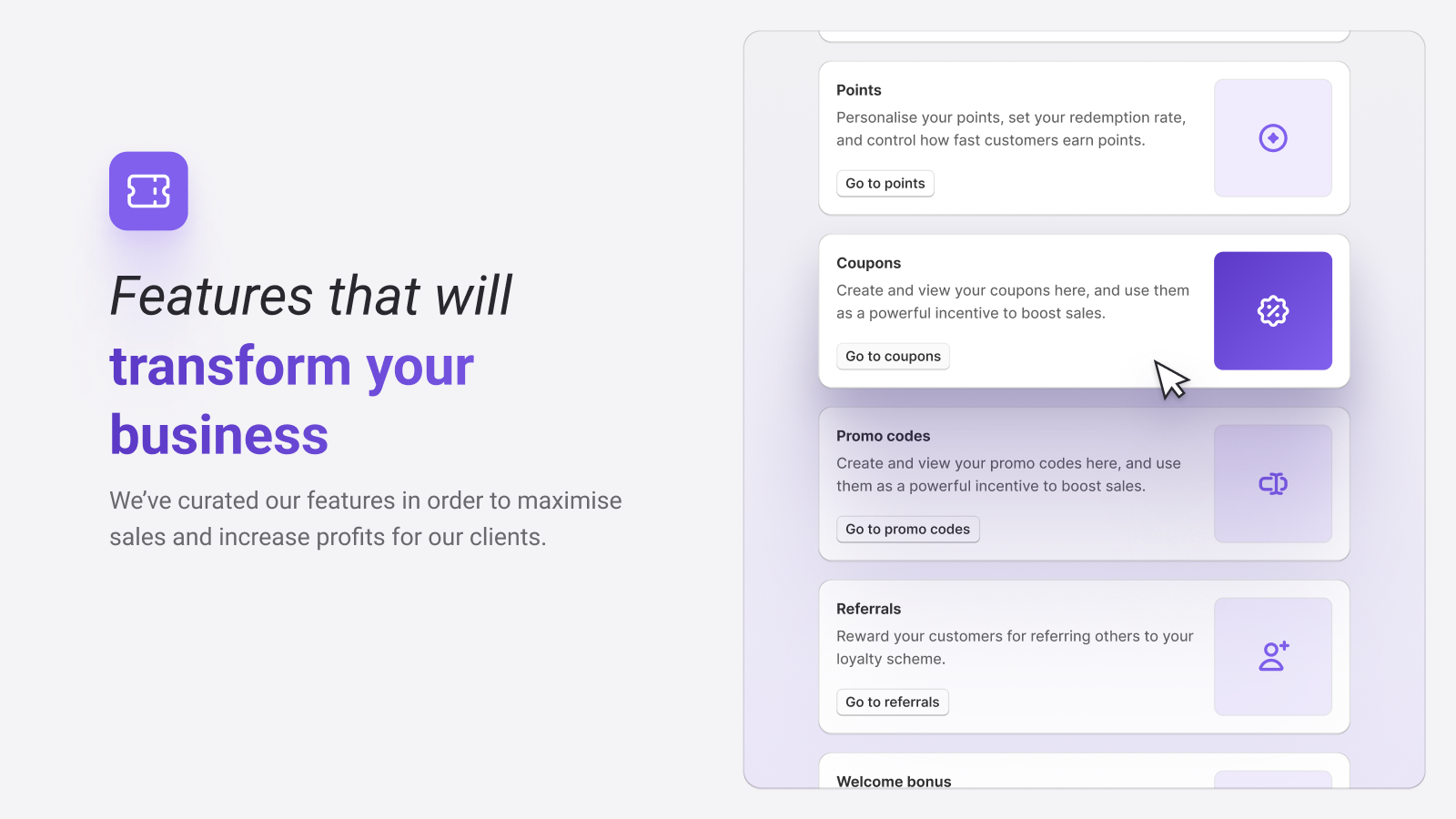Open the Go to coupons button
Viewport: 1456px width, 819px height.
893,357
